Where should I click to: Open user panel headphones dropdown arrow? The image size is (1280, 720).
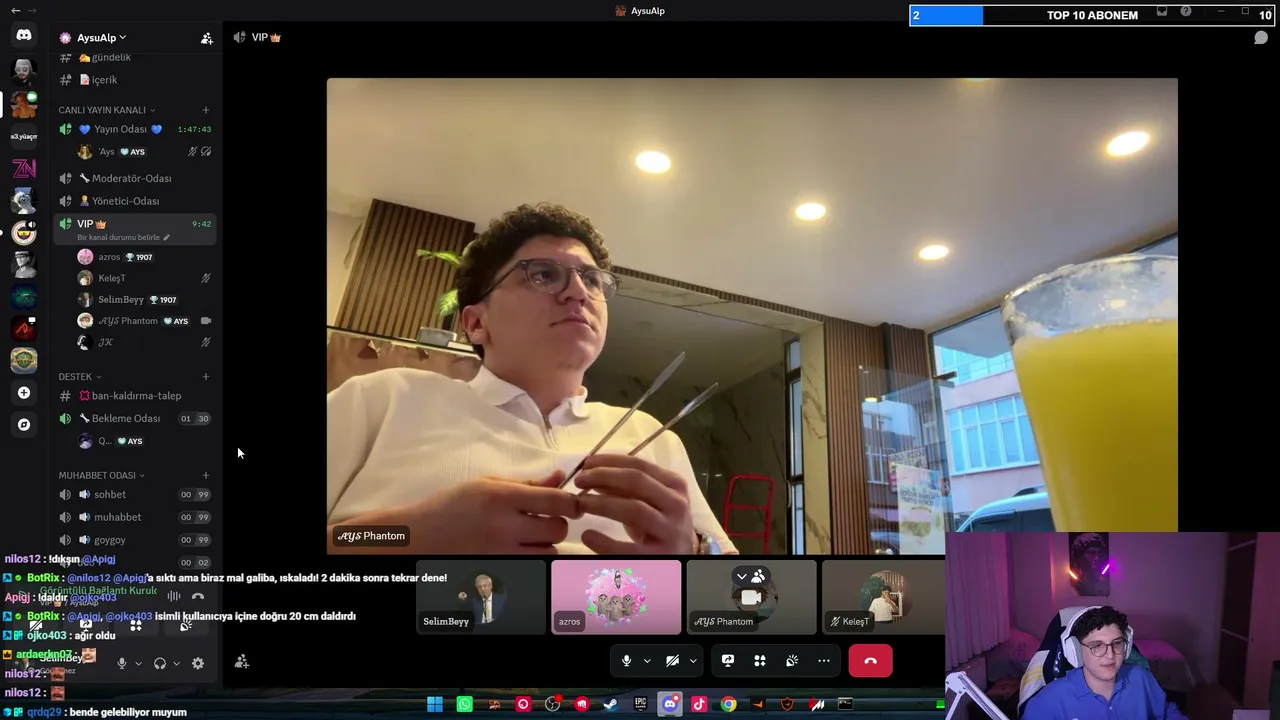176,663
